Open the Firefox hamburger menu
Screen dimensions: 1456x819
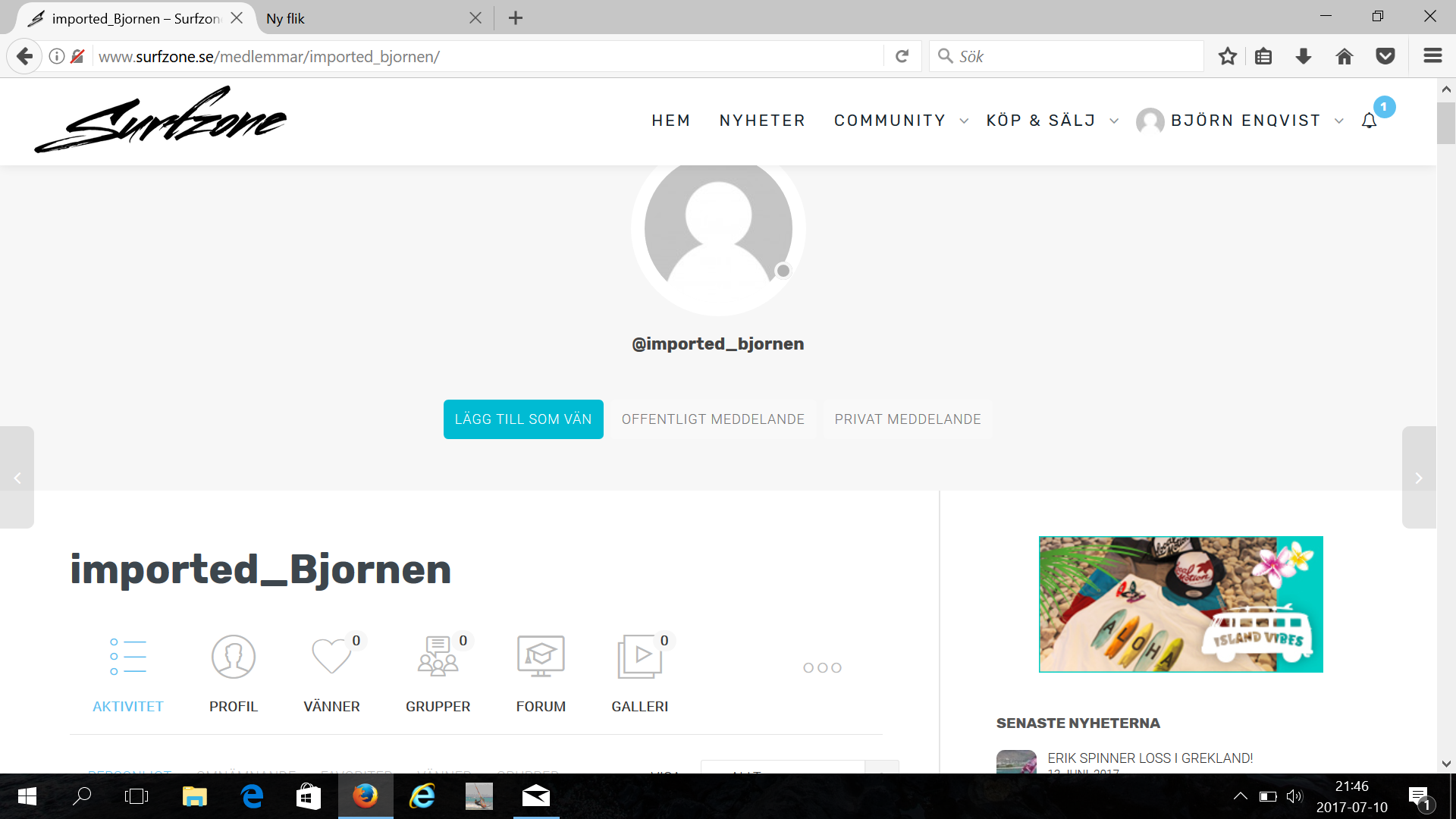point(1432,56)
